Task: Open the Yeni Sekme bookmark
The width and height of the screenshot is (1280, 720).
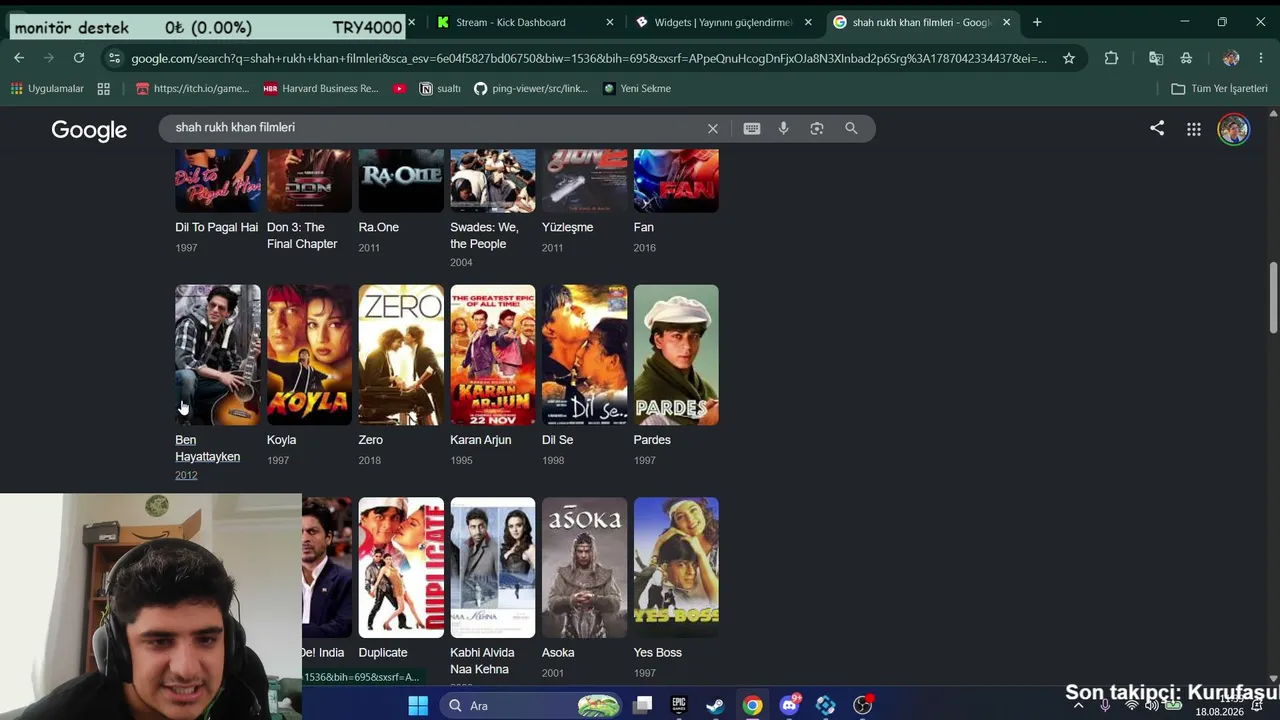Action: pos(637,89)
